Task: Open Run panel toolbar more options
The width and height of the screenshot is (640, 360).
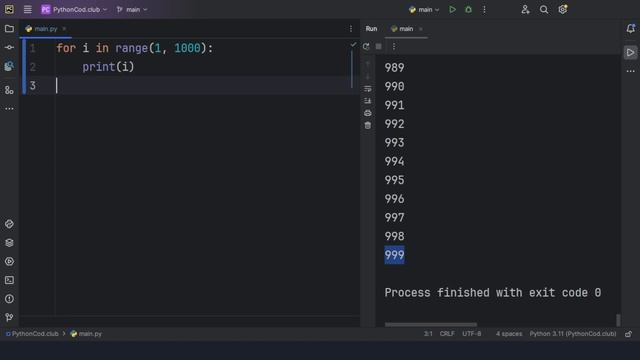Action: click(394, 47)
